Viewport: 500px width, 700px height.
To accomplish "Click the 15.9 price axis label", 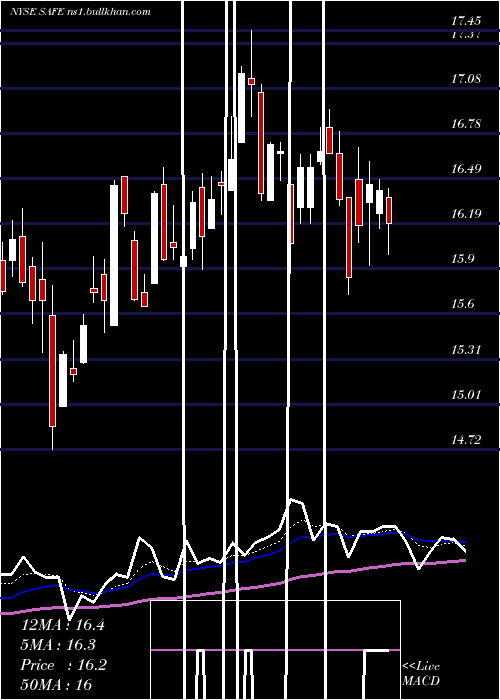I will (x=462, y=259).
